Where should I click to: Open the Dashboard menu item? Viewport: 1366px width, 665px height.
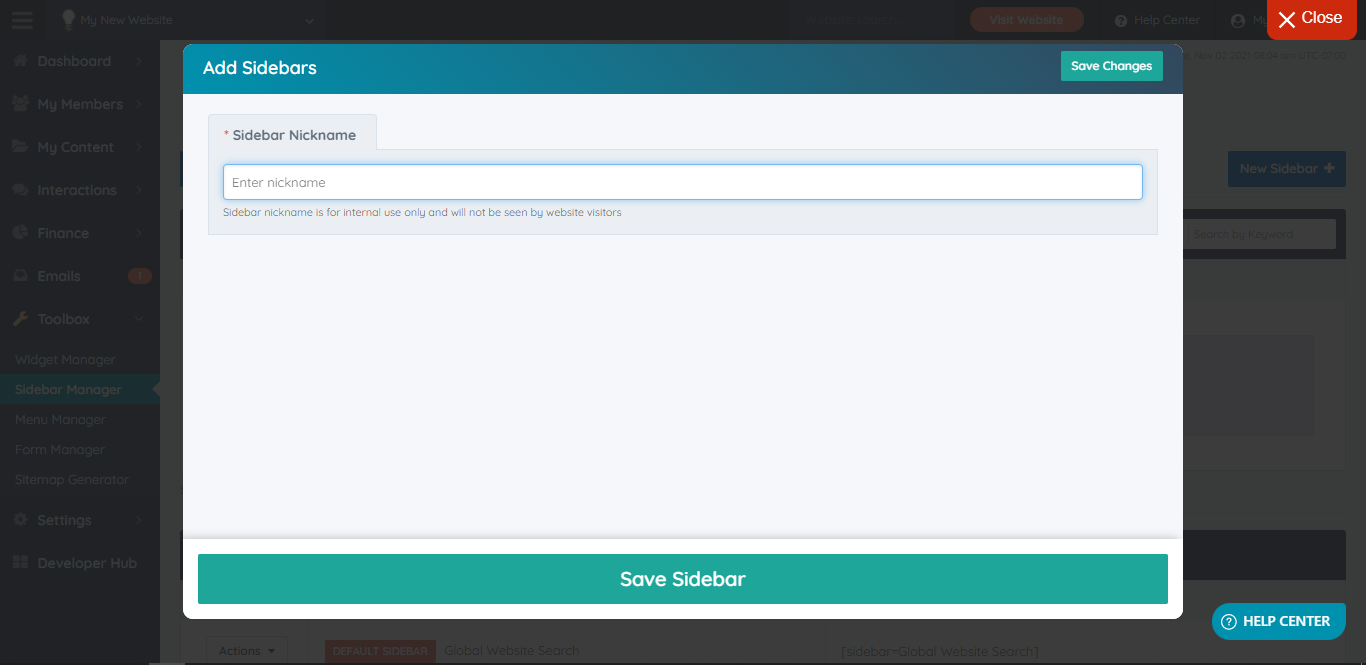pyautogui.click(x=80, y=61)
